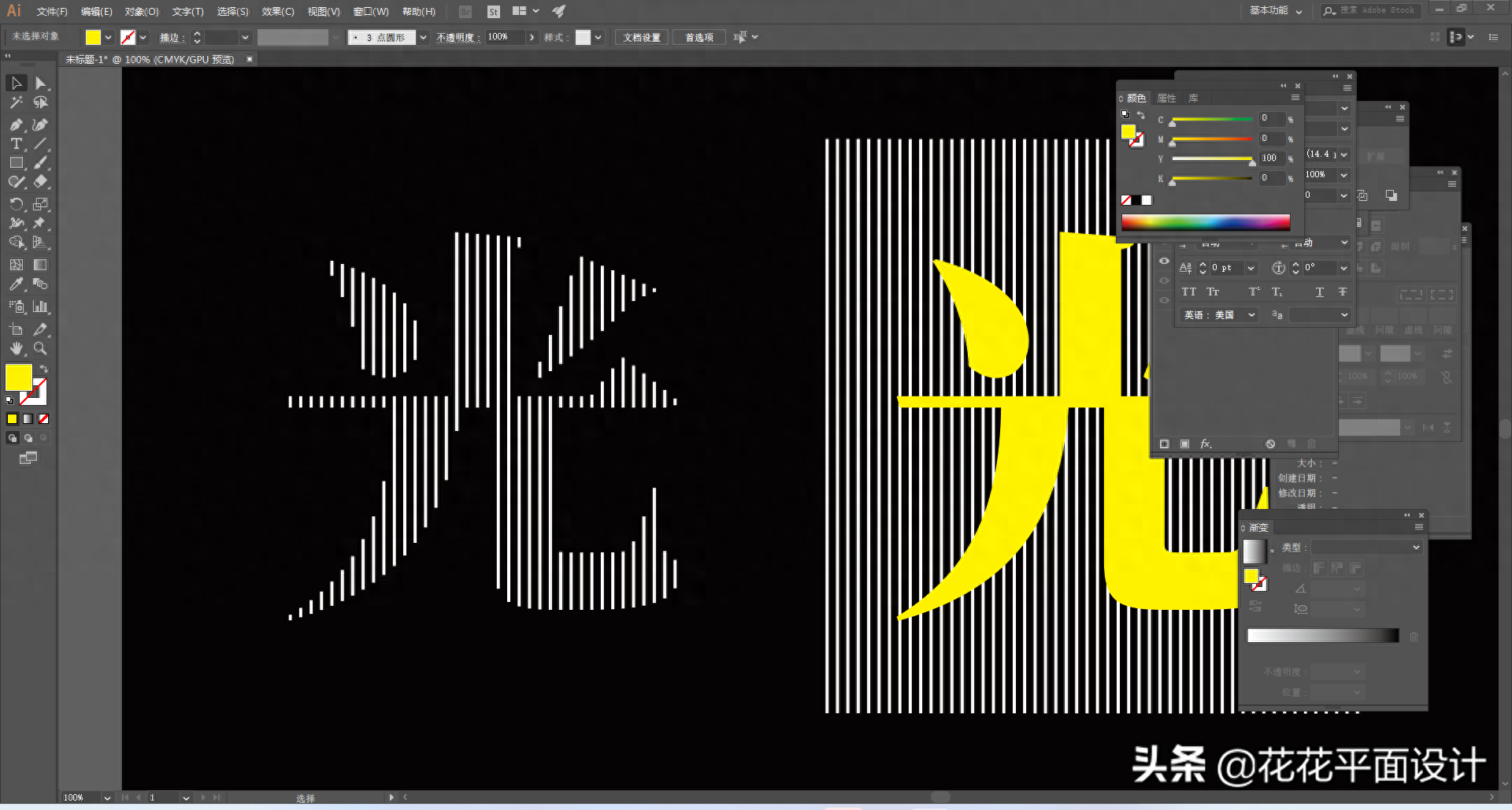Click the 文档设置 button

(642, 37)
